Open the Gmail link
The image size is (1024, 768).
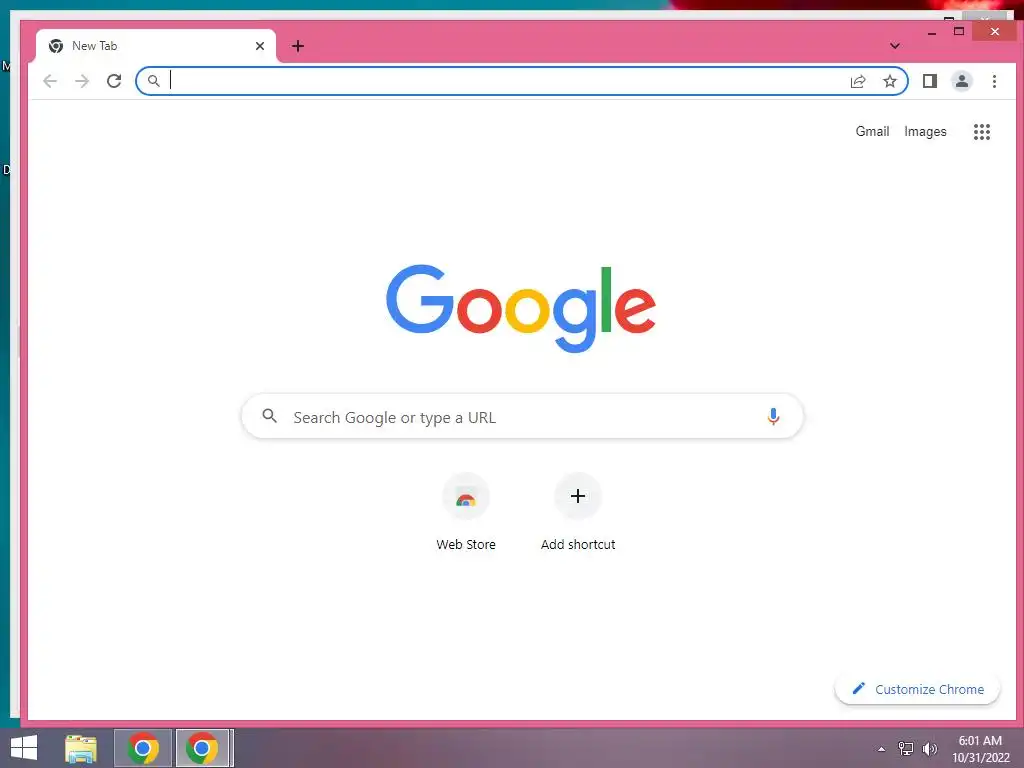[872, 131]
